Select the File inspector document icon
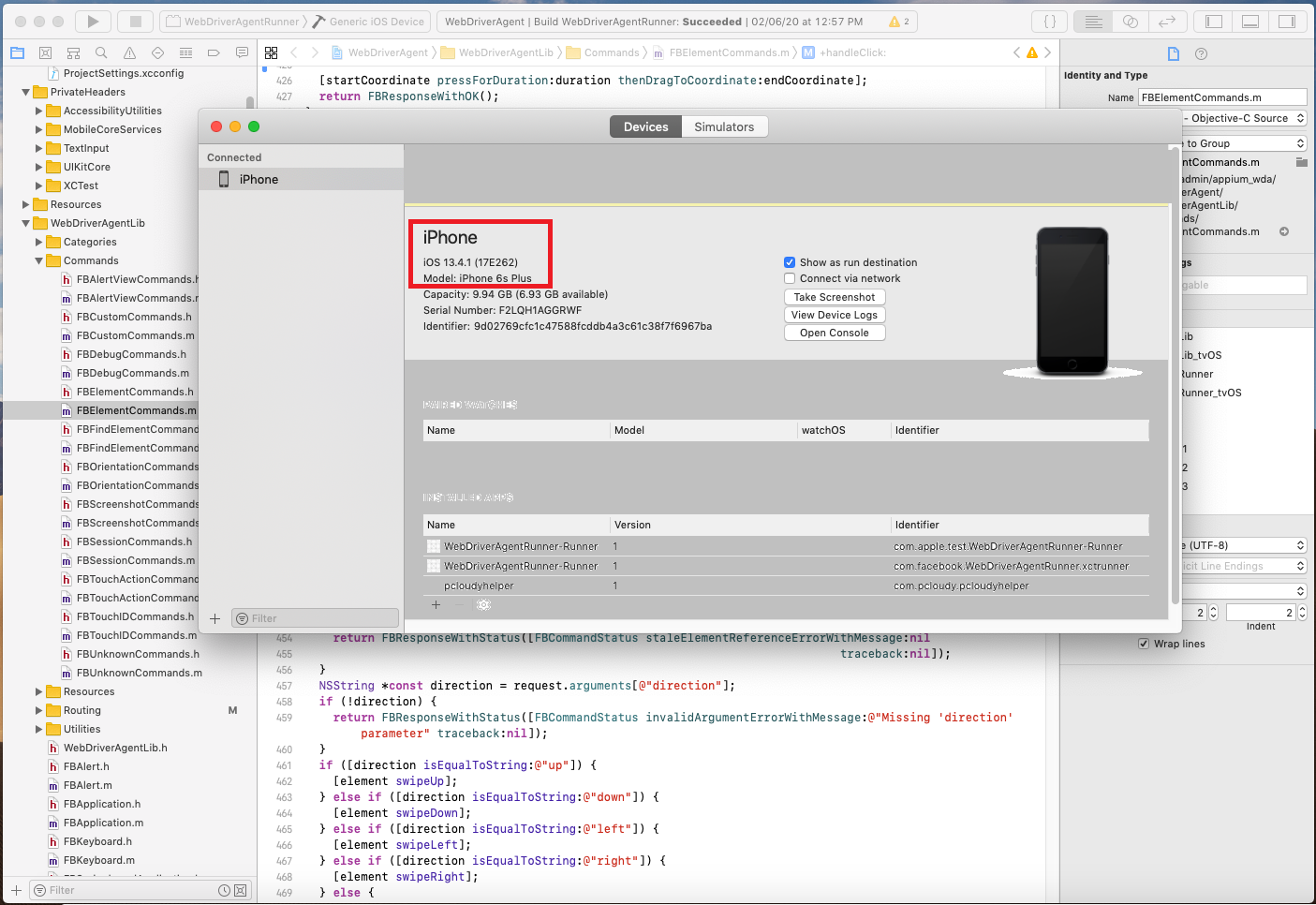 pos(1174,53)
